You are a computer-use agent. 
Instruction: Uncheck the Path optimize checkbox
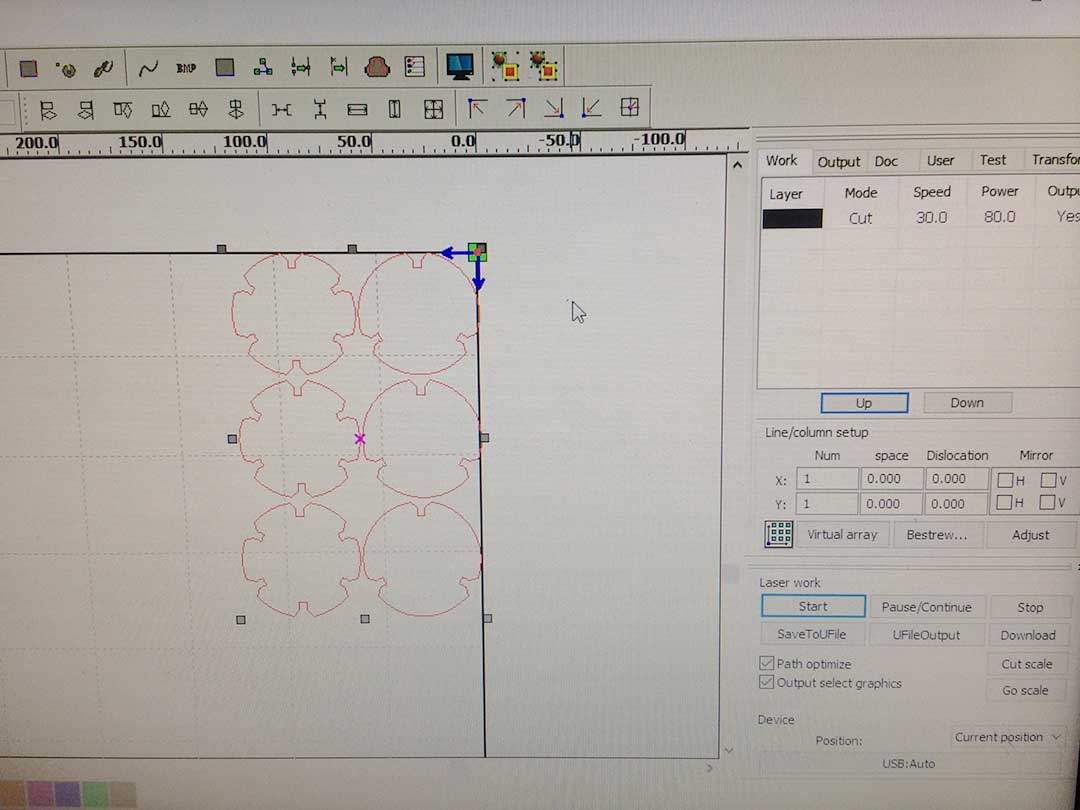click(766, 663)
